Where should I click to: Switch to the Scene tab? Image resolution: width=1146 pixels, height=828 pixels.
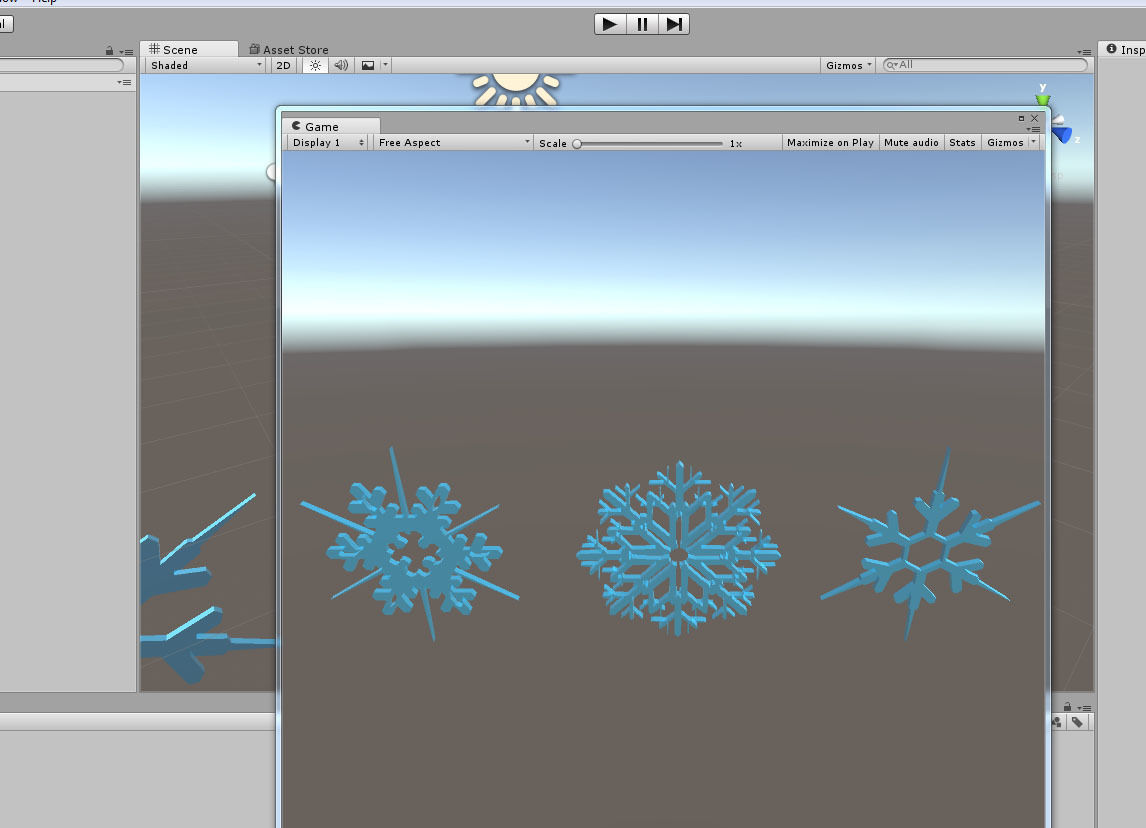click(189, 49)
